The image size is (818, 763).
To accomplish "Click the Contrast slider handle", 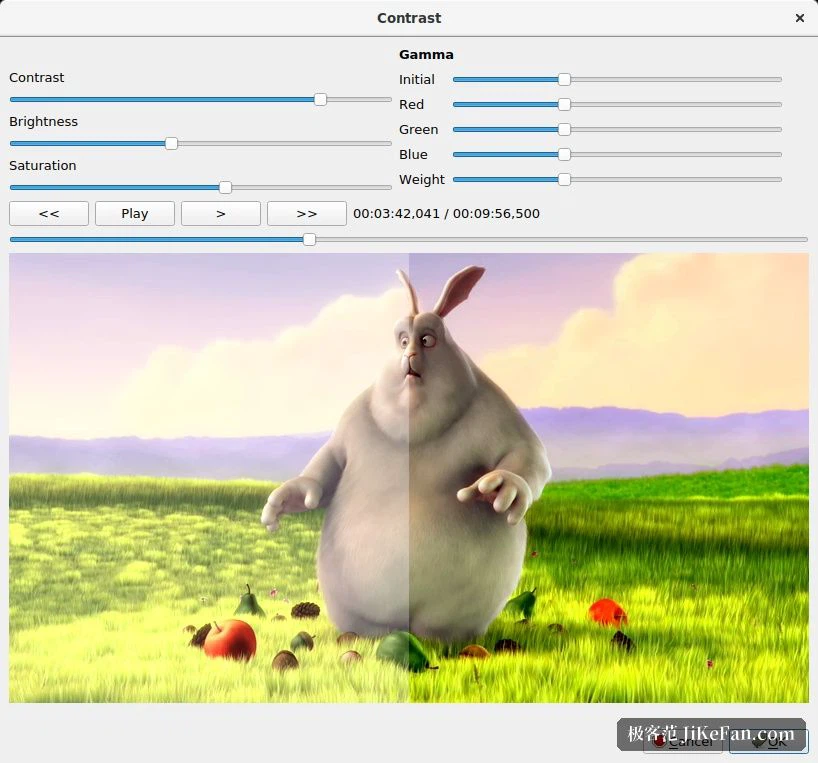I will click(320, 100).
